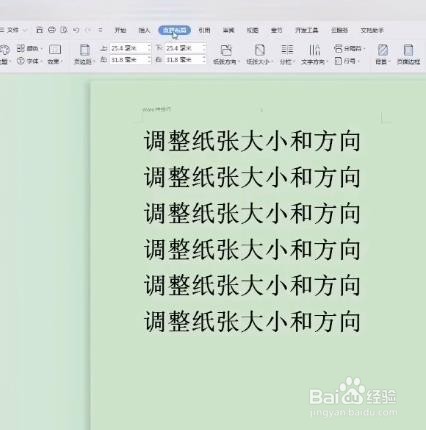Image resolution: width=426 pixels, height=430 pixels.
Task: Edit the right margin 31.8 毫米 field
Action: click(x=184, y=60)
